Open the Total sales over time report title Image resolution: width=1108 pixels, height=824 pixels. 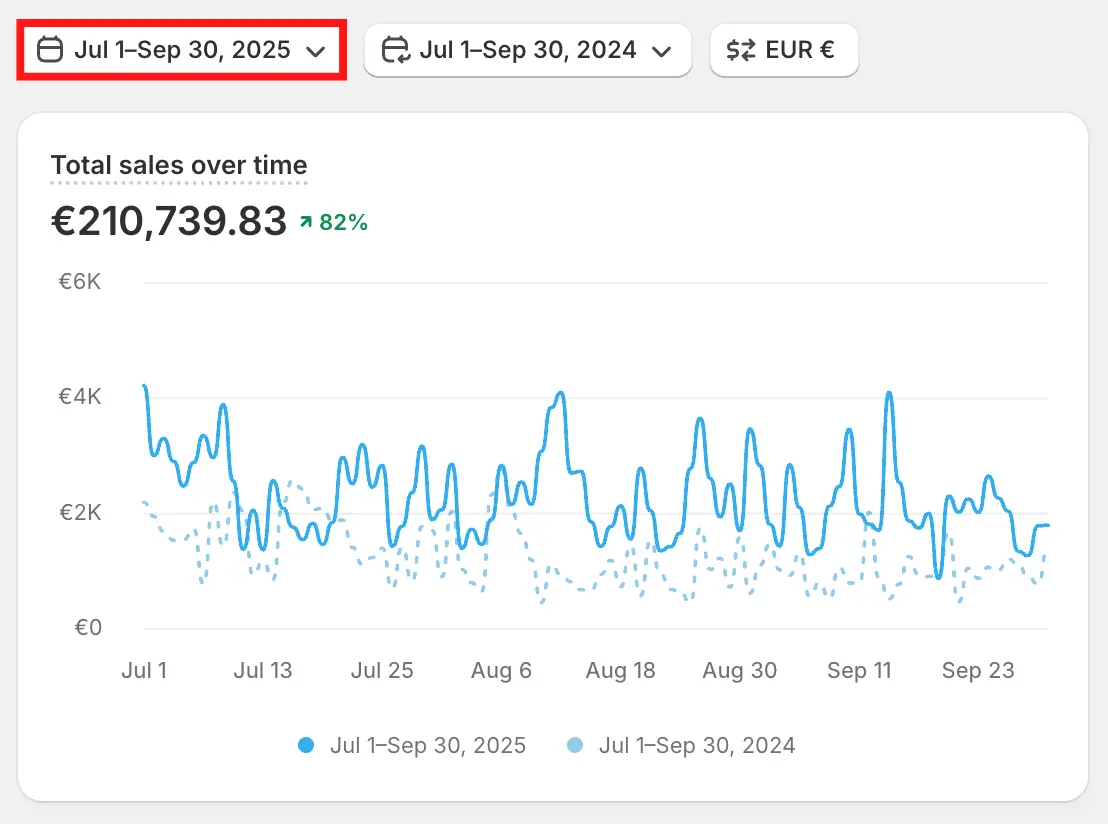[179, 165]
